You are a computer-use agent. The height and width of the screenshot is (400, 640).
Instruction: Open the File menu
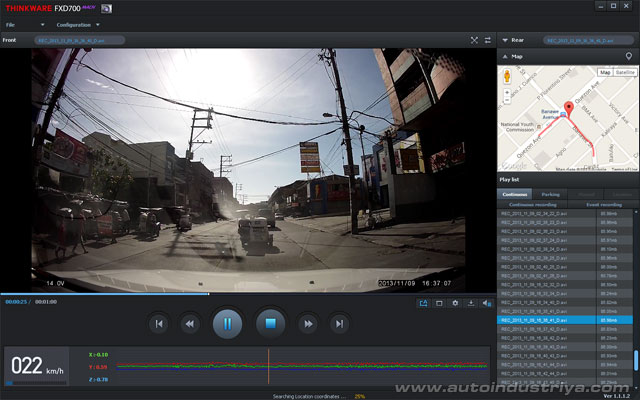pos(10,25)
